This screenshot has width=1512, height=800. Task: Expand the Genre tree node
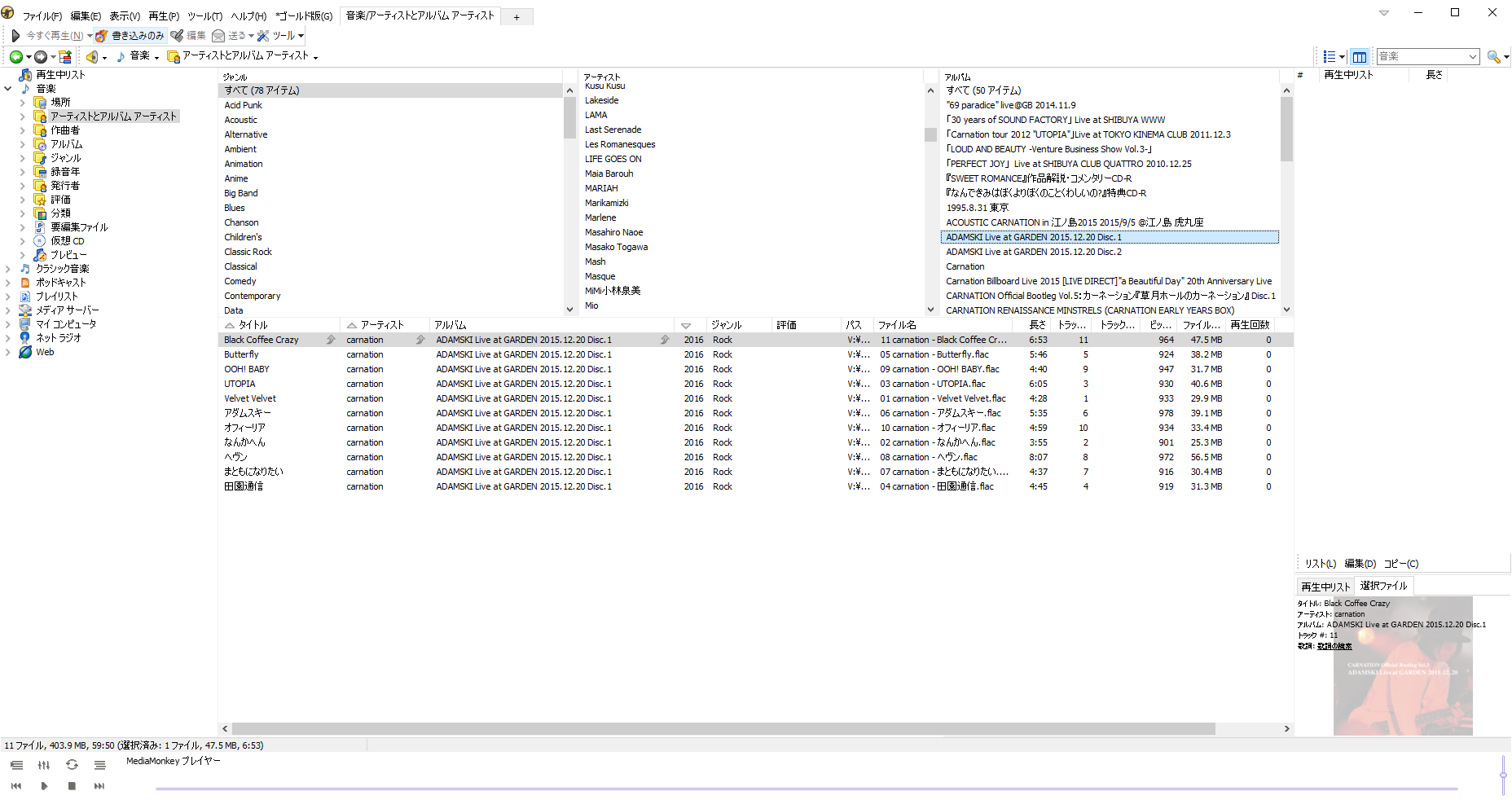(22, 158)
